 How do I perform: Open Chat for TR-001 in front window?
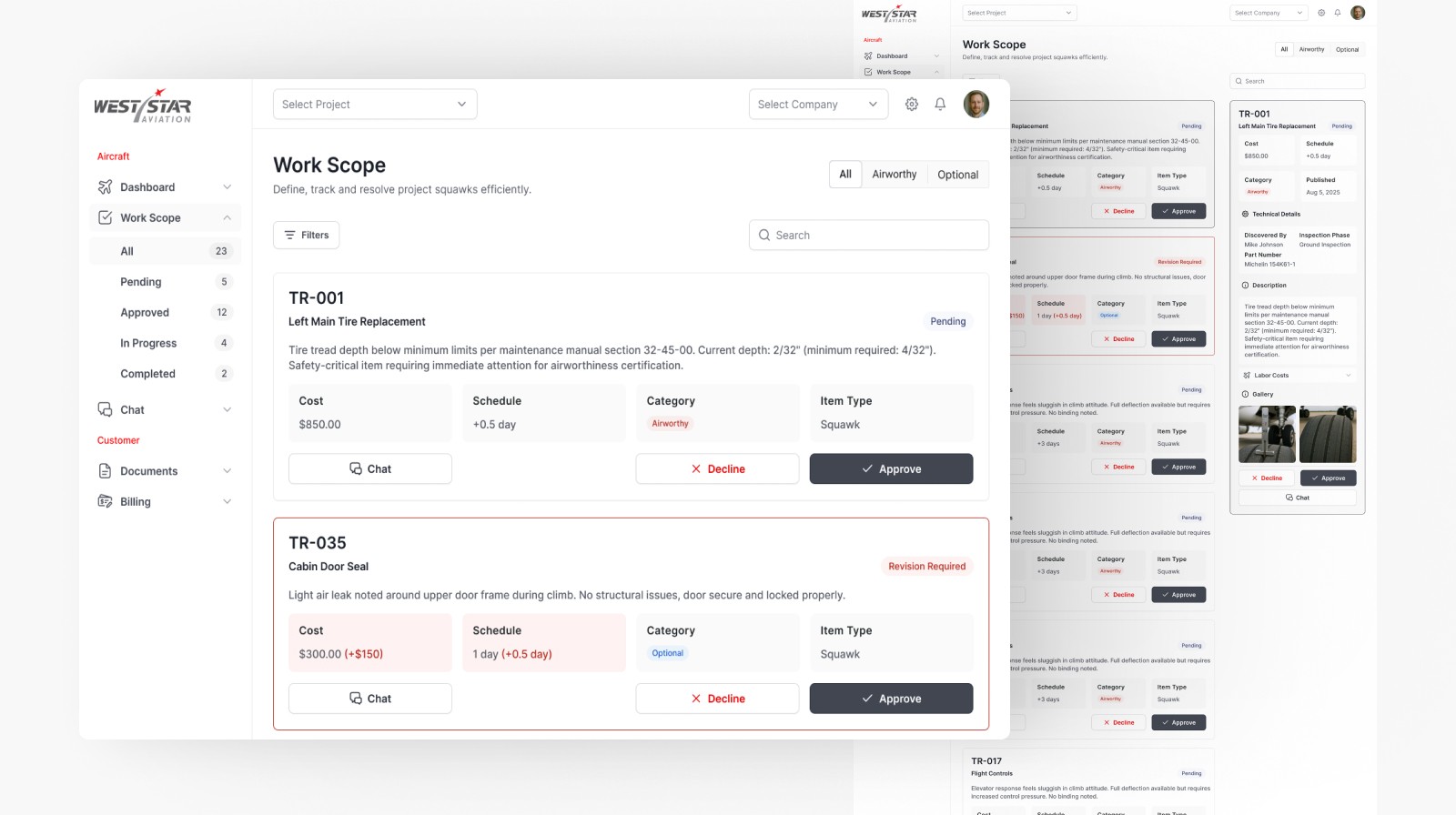pyautogui.click(x=370, y=468)
